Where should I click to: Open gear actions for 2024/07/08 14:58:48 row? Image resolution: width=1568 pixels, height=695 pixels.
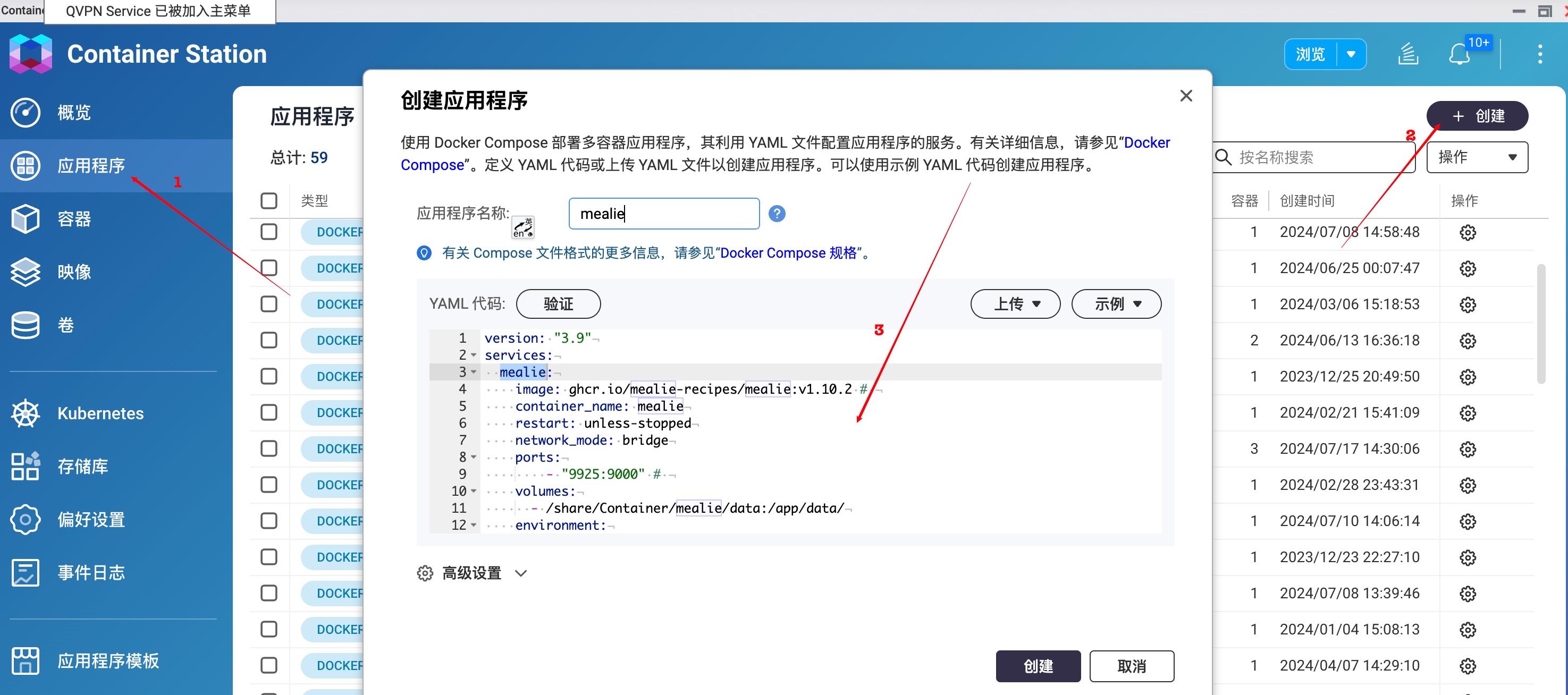[x=1468, y=233]
